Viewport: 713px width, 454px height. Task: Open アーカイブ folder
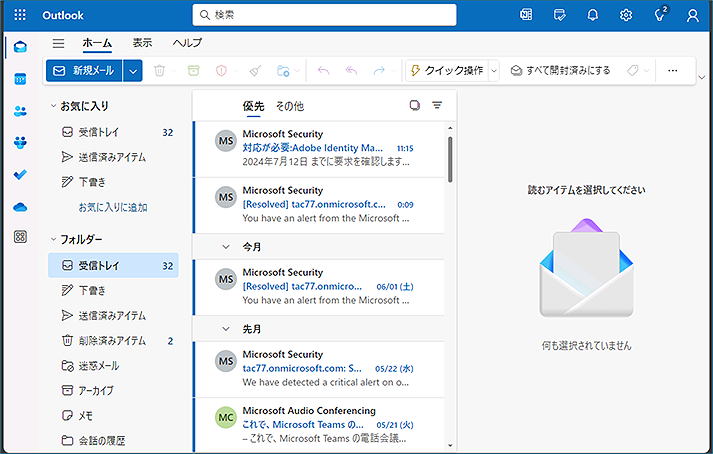113,390
